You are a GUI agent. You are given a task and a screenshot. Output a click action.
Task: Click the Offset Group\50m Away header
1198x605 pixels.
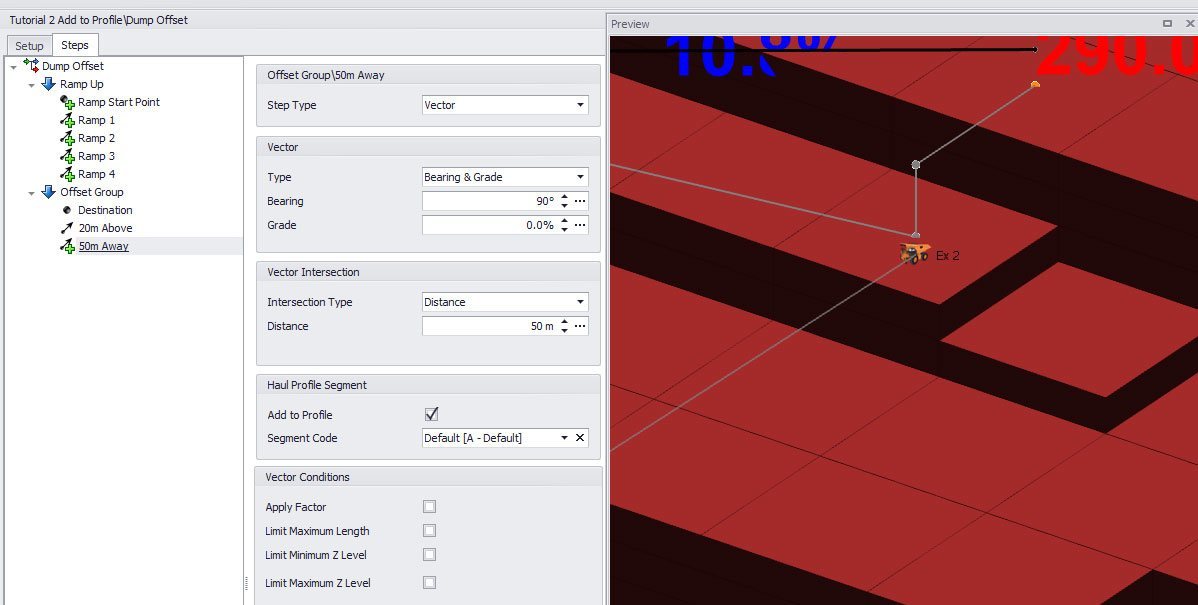tap(429, 75)
